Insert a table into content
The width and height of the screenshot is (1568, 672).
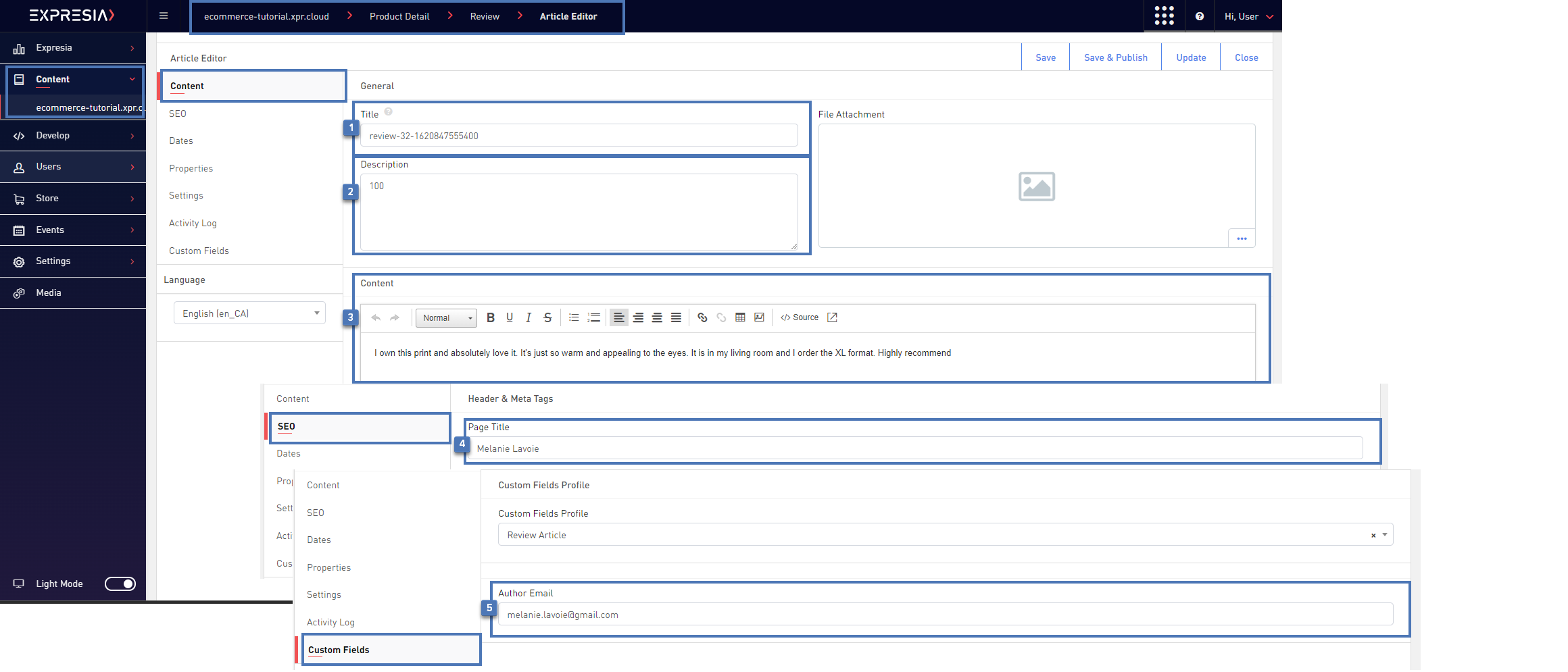[740, 317]
